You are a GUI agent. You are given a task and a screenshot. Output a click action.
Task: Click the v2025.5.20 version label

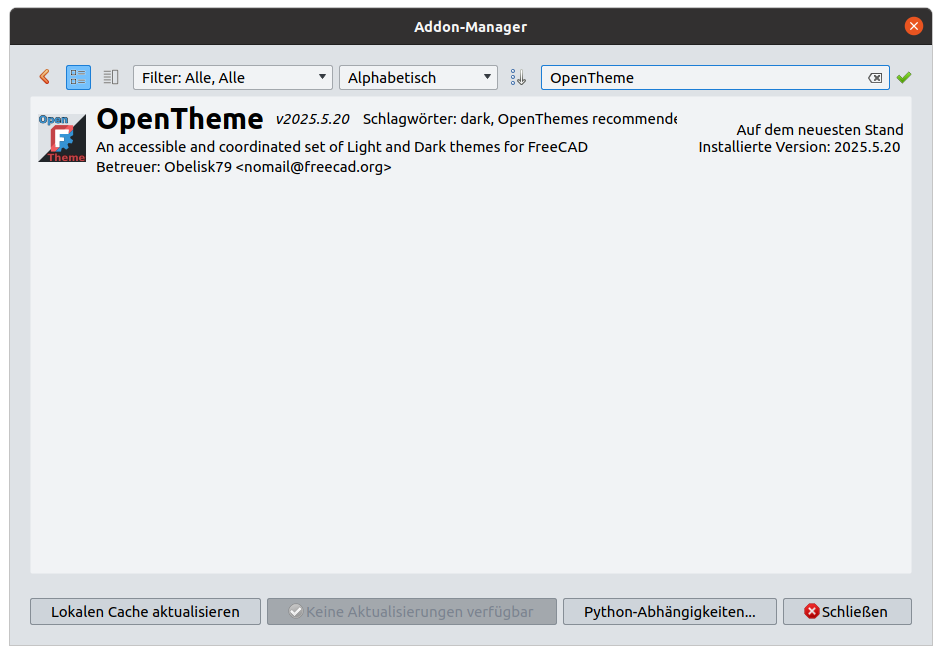(x=312, y=120)
